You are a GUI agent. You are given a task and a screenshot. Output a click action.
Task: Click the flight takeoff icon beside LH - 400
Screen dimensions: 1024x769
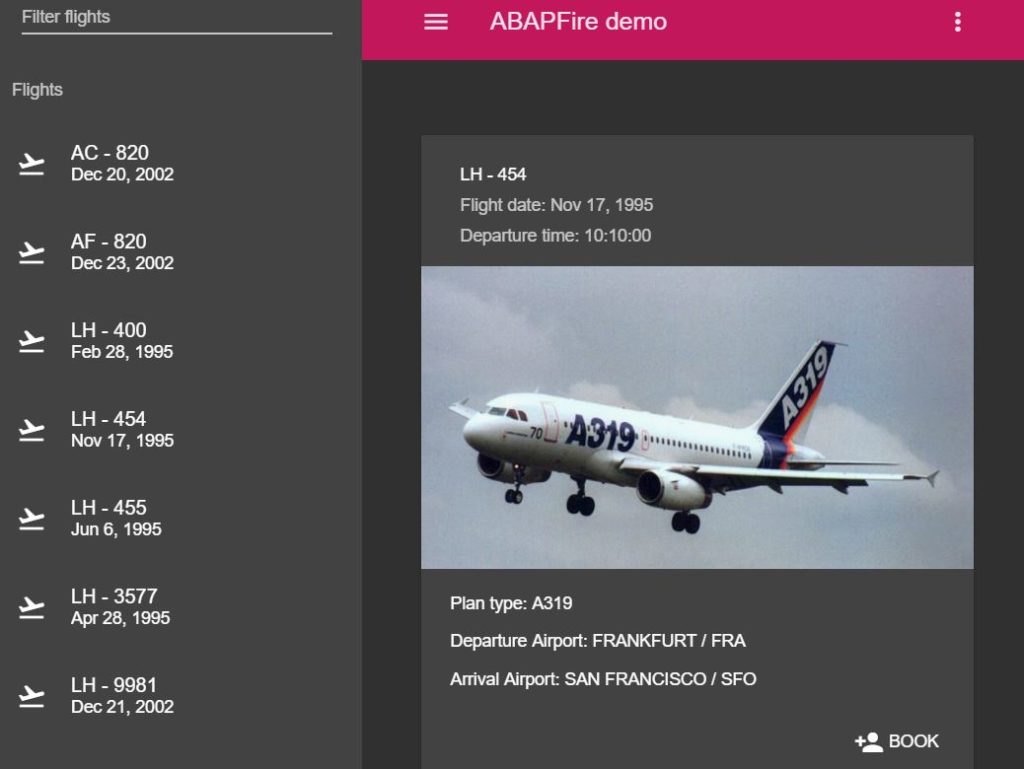(x=31, y=341)
